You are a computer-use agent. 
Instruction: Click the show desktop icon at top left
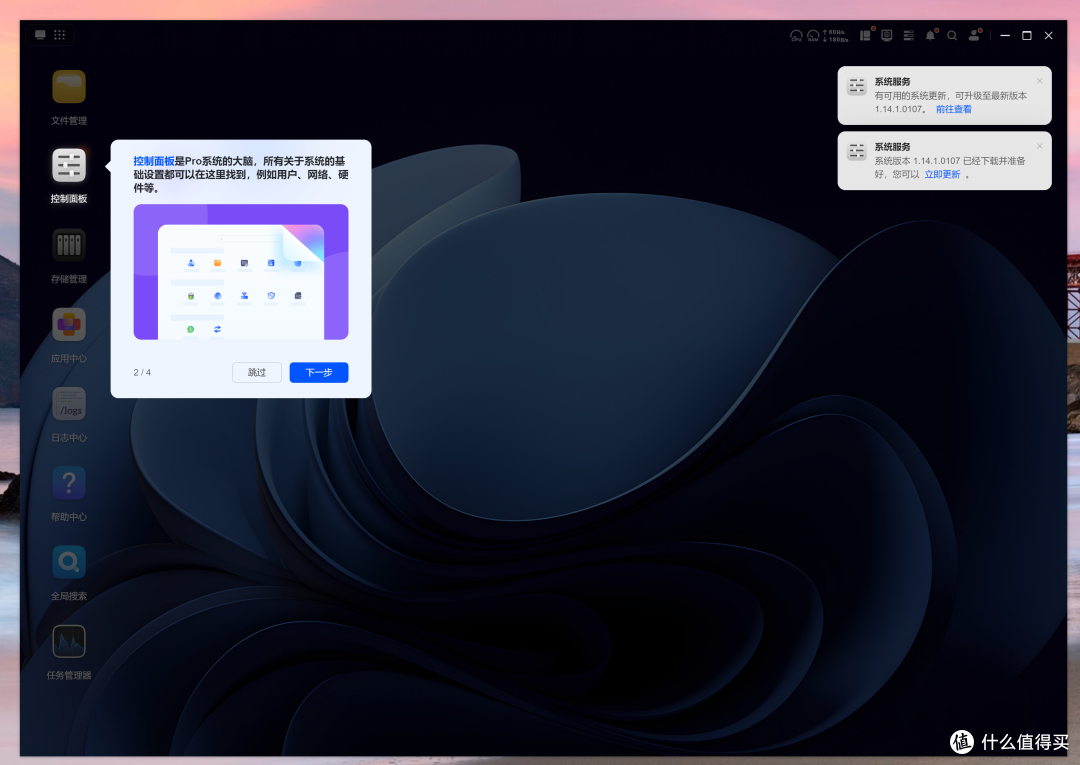[41, 34]
